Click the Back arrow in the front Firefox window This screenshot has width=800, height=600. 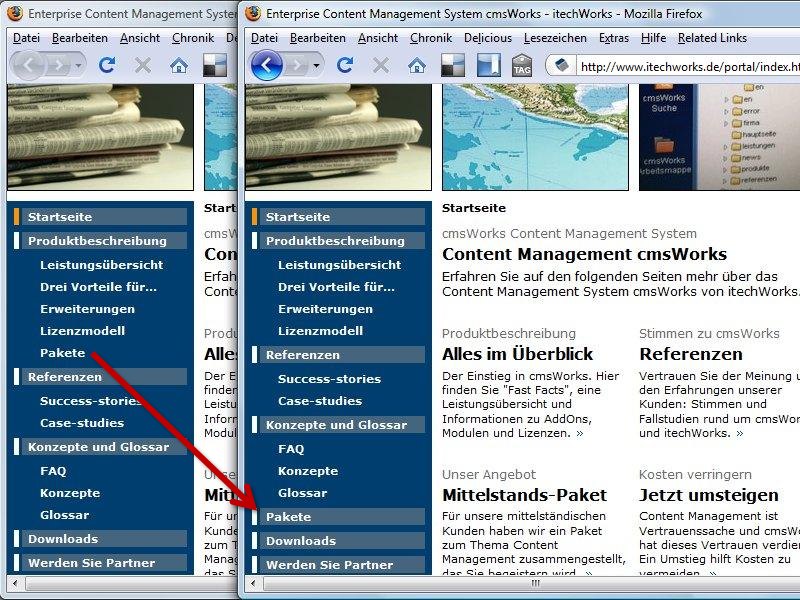click(x=266, y=65)
